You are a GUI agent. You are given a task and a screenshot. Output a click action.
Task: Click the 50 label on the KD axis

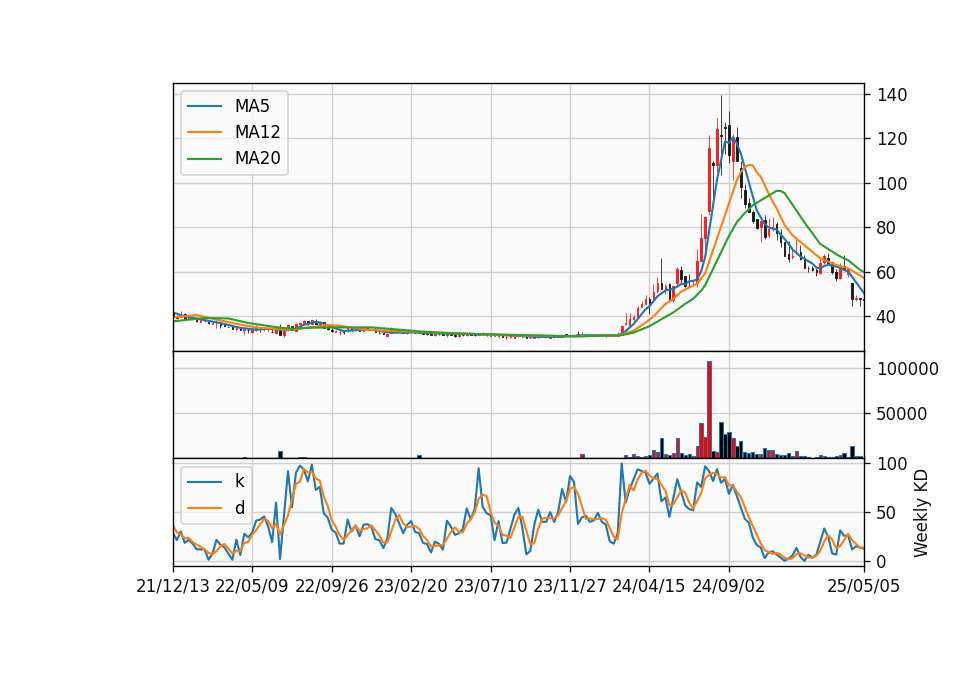click(887, 512)
